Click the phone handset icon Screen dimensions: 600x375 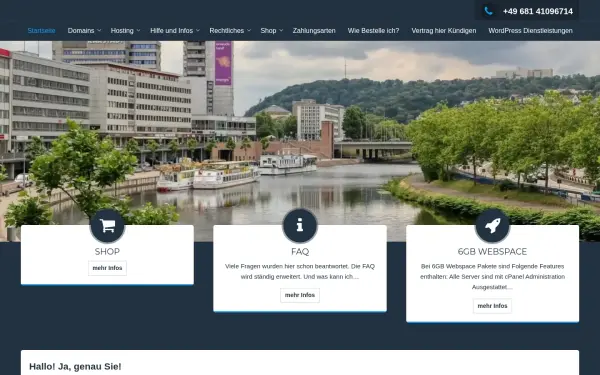pyautogui.click(x=488, y=11)
